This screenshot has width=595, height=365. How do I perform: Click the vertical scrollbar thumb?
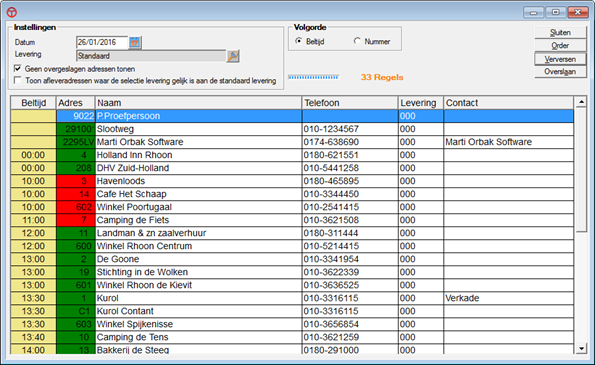pos(581,170)
